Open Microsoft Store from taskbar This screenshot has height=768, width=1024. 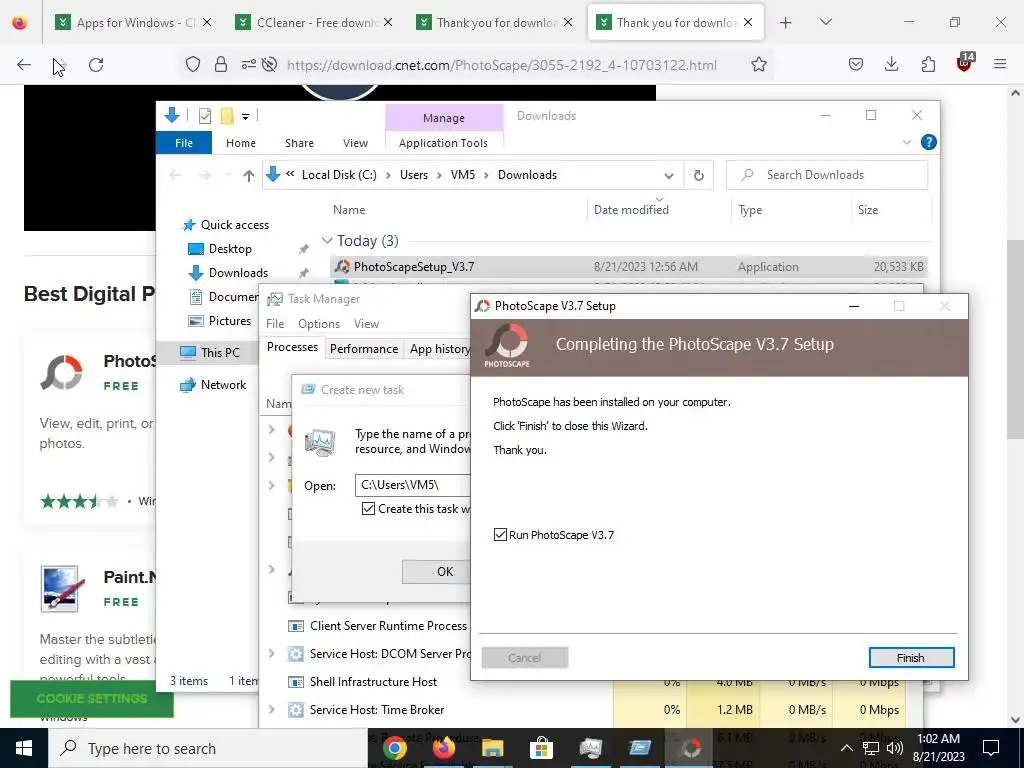tap(541, 748)
